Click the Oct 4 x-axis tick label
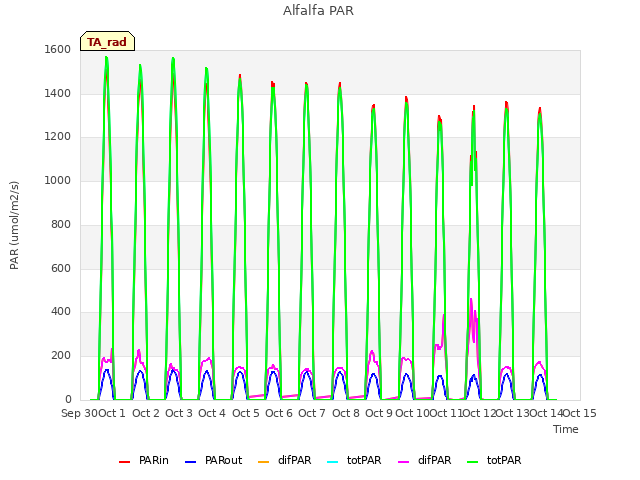 [x=212, y=413]
